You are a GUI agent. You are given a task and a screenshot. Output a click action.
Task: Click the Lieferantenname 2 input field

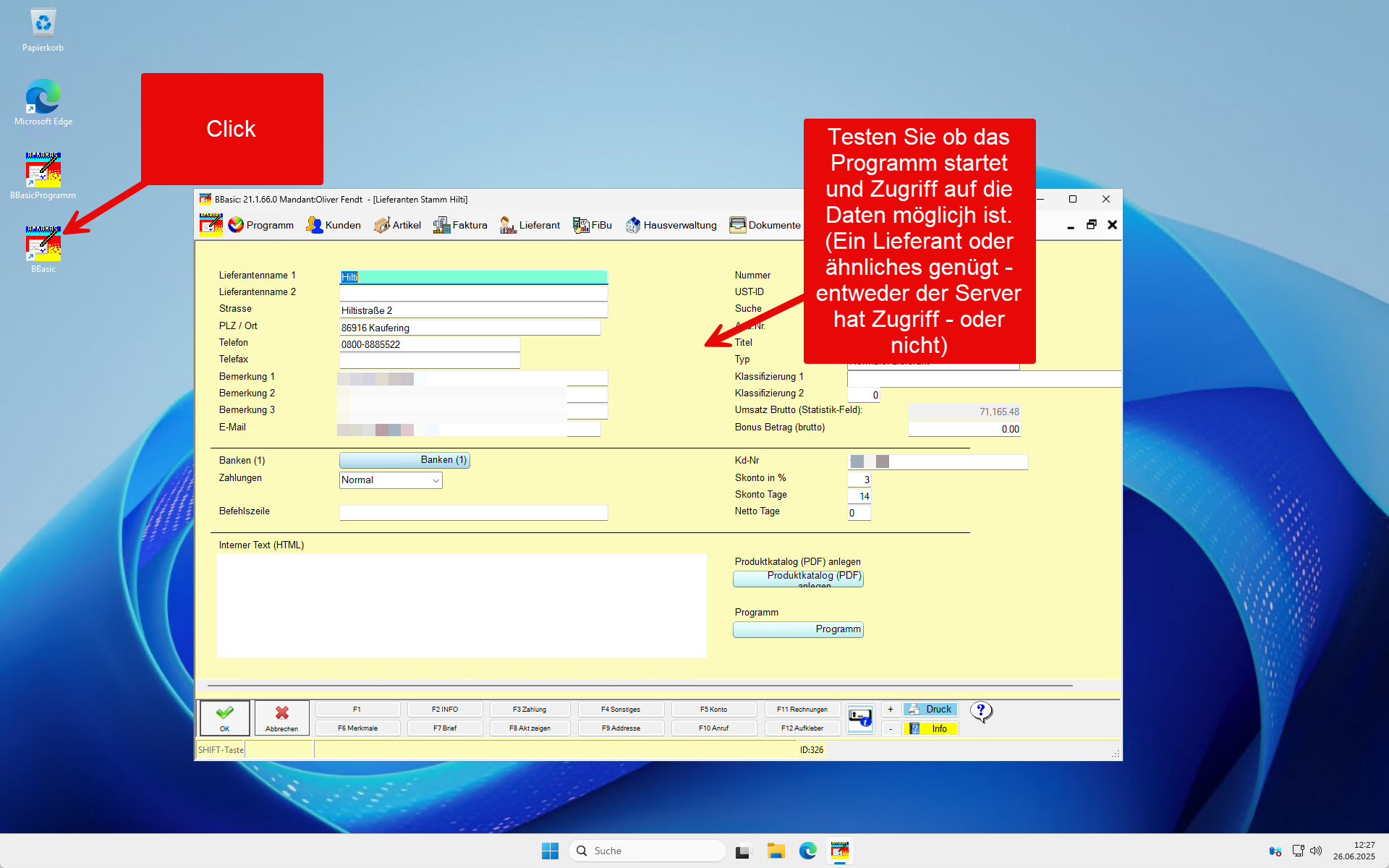pyautogui.click(x=473, y=294)
